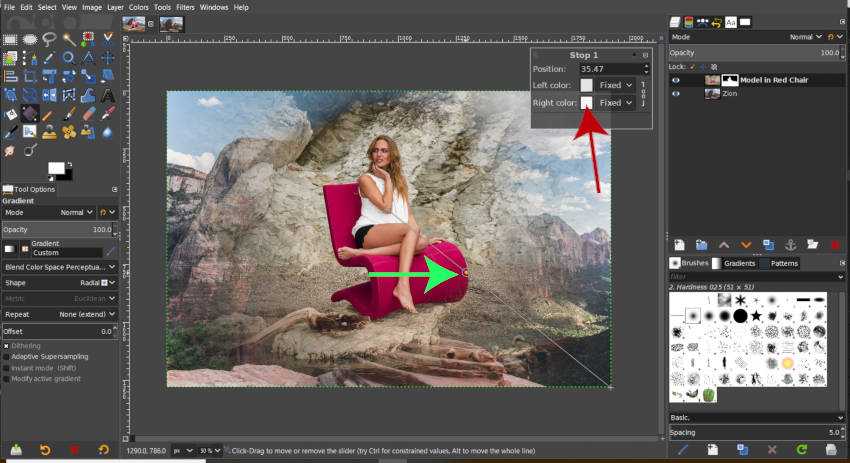This screenshot has height=463, width=850.
Task: Switch to the Patterns tab
Action: [783, 263]
